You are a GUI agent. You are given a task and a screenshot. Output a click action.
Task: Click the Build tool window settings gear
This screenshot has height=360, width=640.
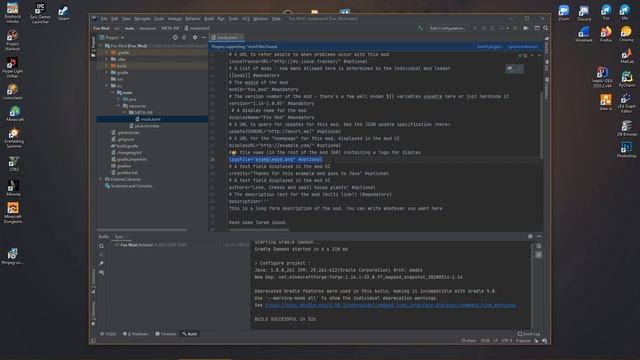pyautogui.click(x=530, y=236)
